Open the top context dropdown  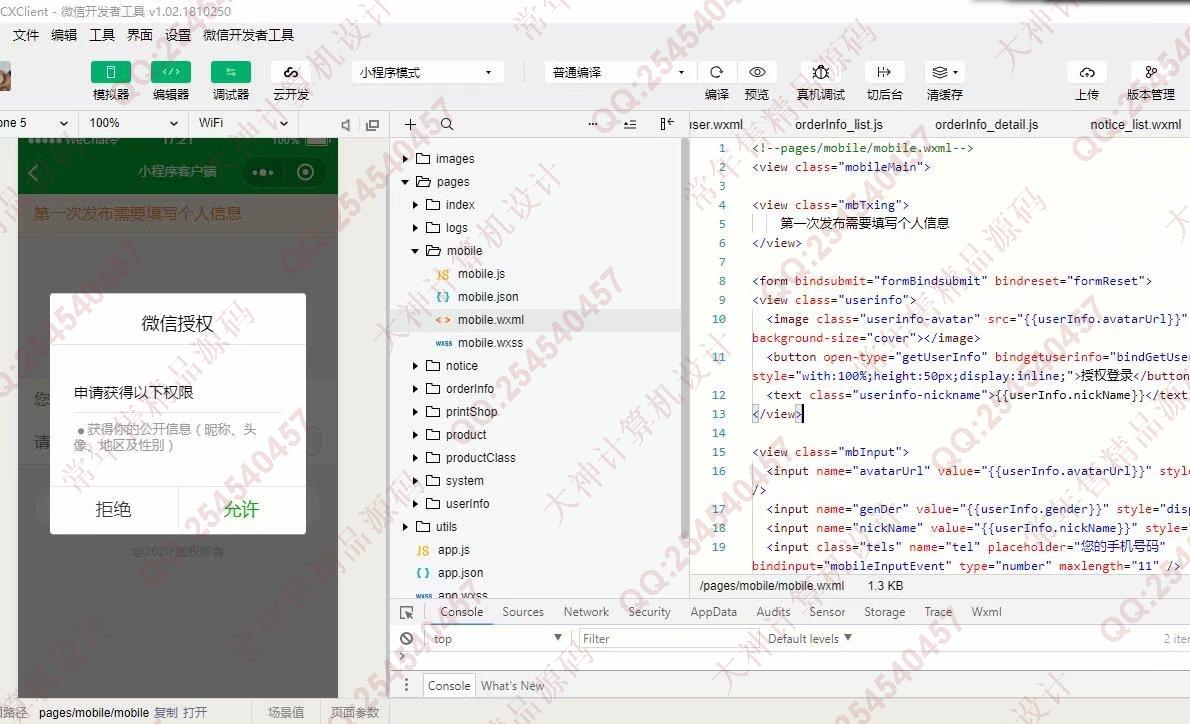pyautogui.click(x=497, y=639)
